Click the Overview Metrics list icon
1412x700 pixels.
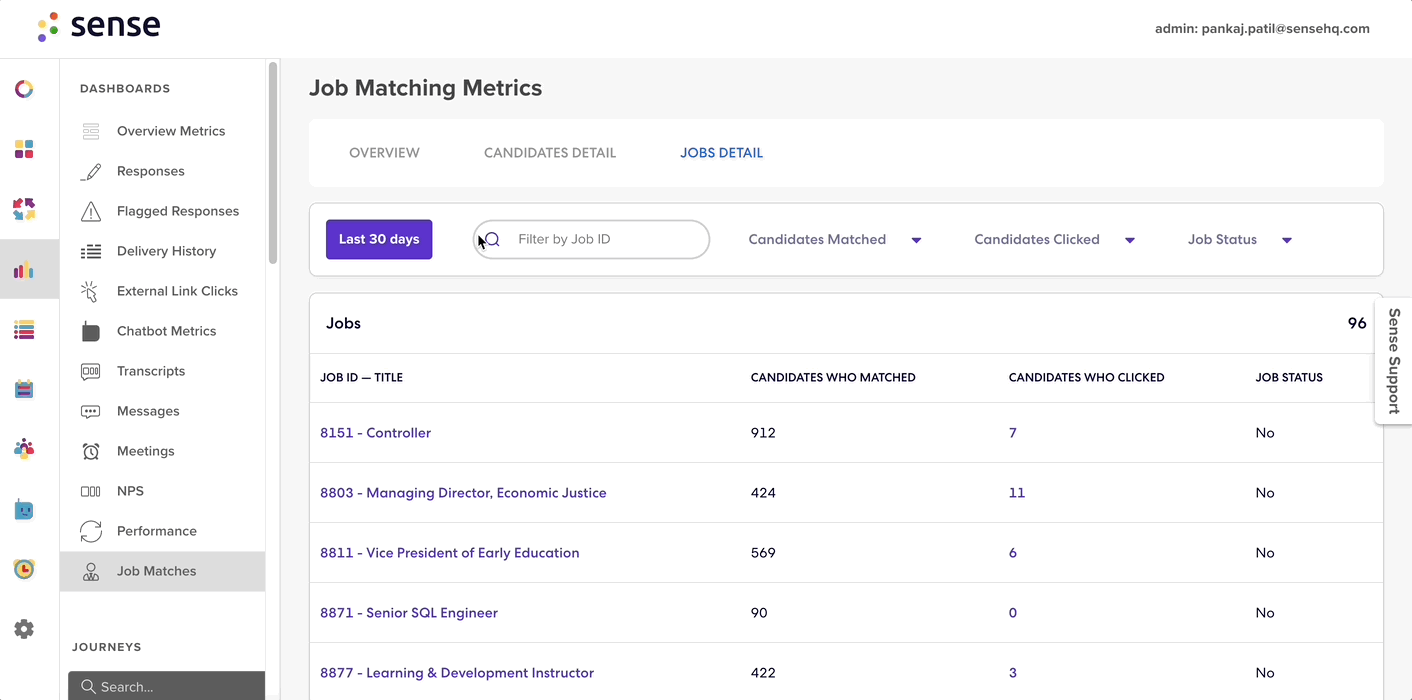click(91, 131)
